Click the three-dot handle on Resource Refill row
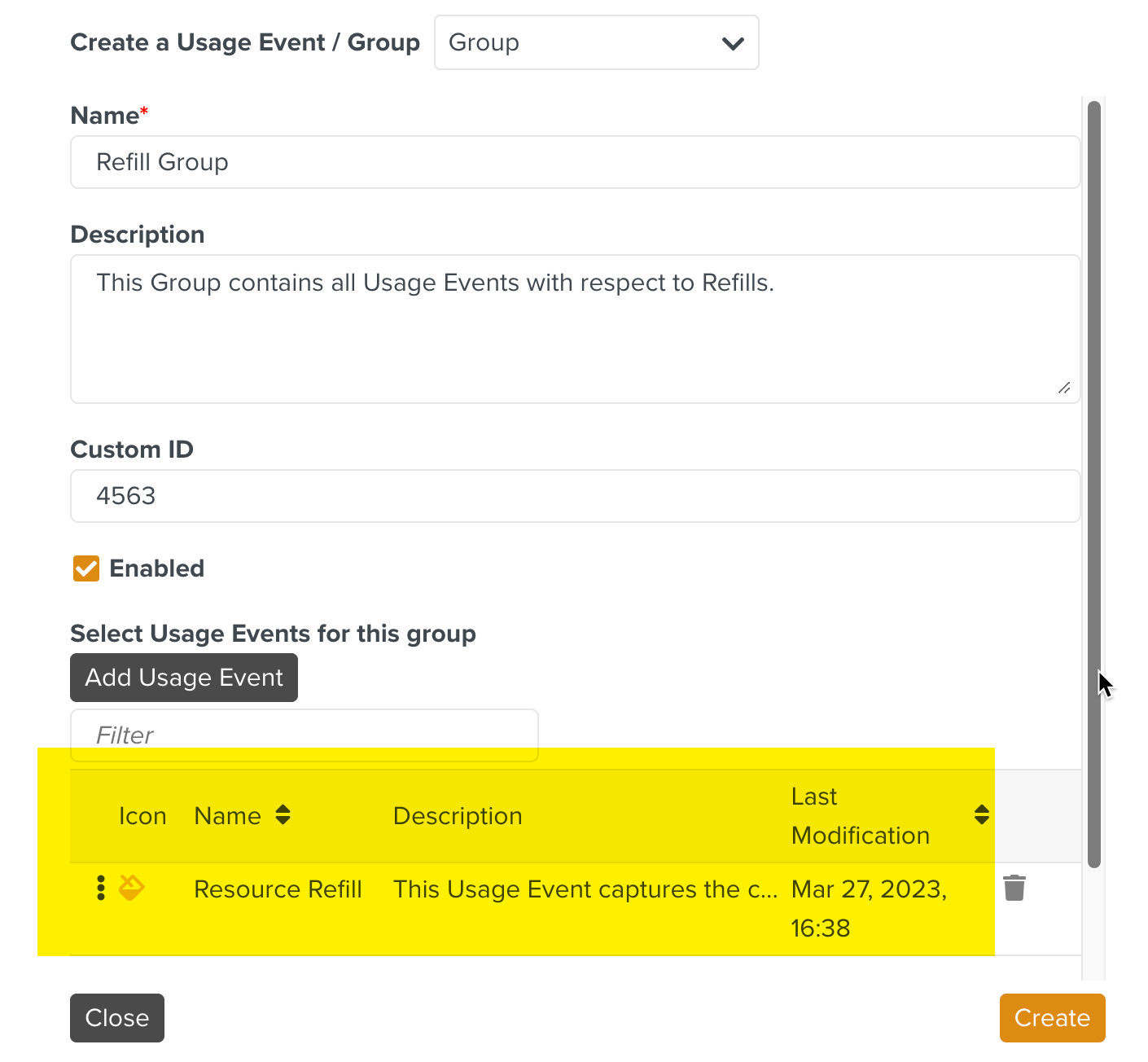Screen dimensions: 1148x1062 coord(101,888)
